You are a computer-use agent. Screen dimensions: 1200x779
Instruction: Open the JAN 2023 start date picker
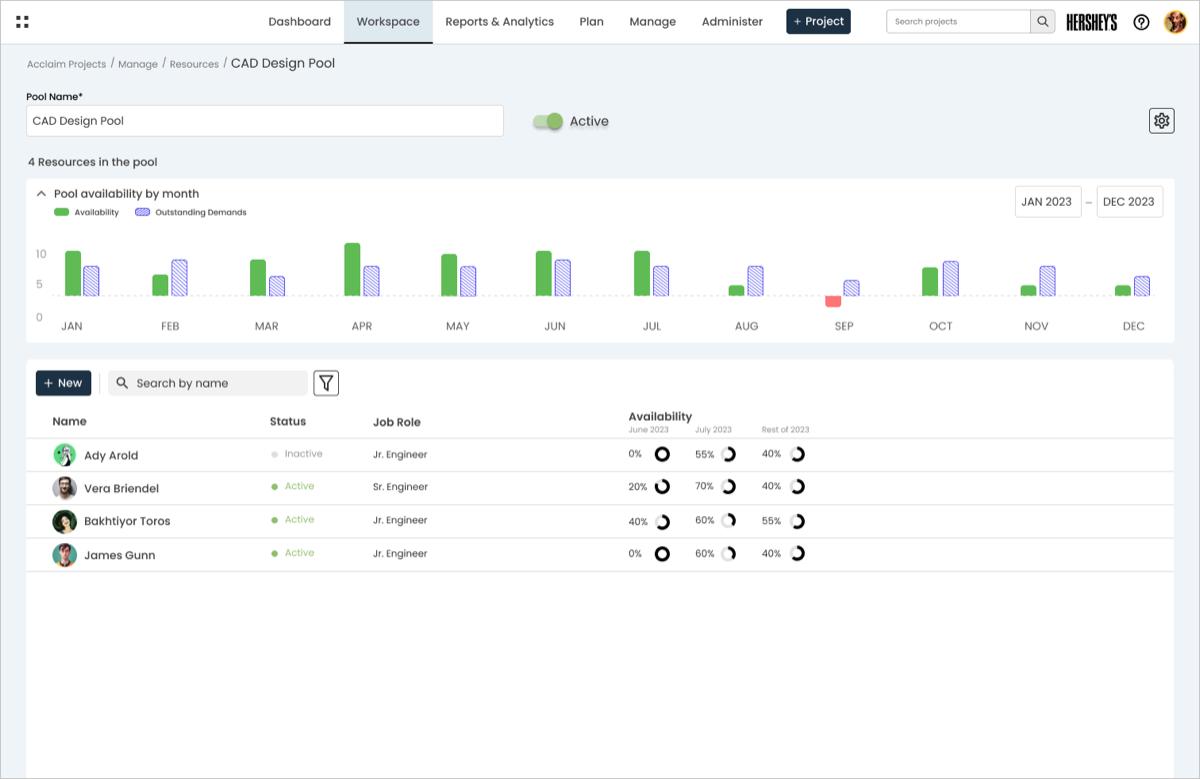tap(1047, 201)
